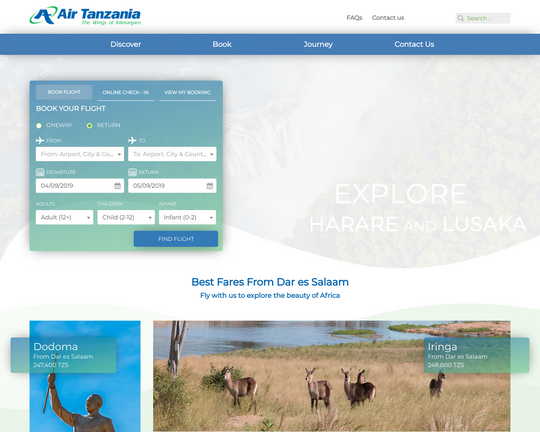Click the Best Fares From Dar es Salaam heading
540x432 pixels.
pyautogui.click(x=270, y=282)
